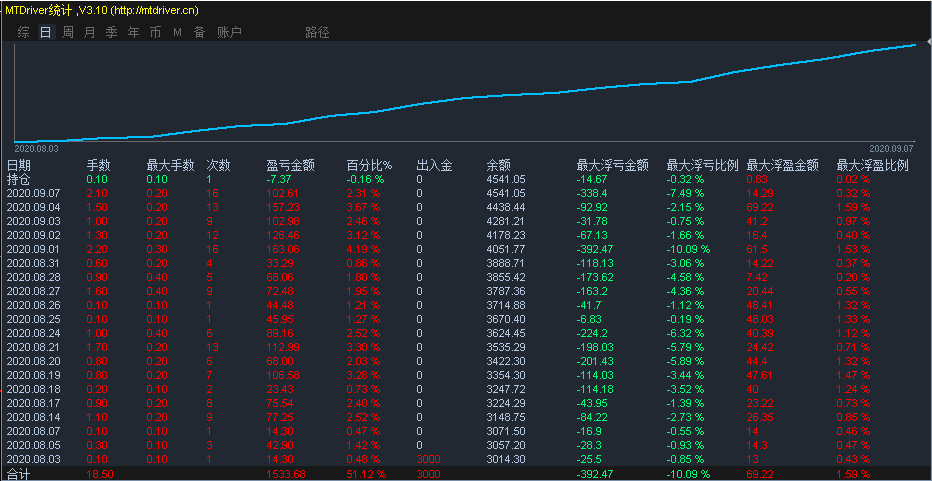Viewport: 932px width, 481px height.
Task: Click the 盈亏金额 column header
Action: (291, 165)
